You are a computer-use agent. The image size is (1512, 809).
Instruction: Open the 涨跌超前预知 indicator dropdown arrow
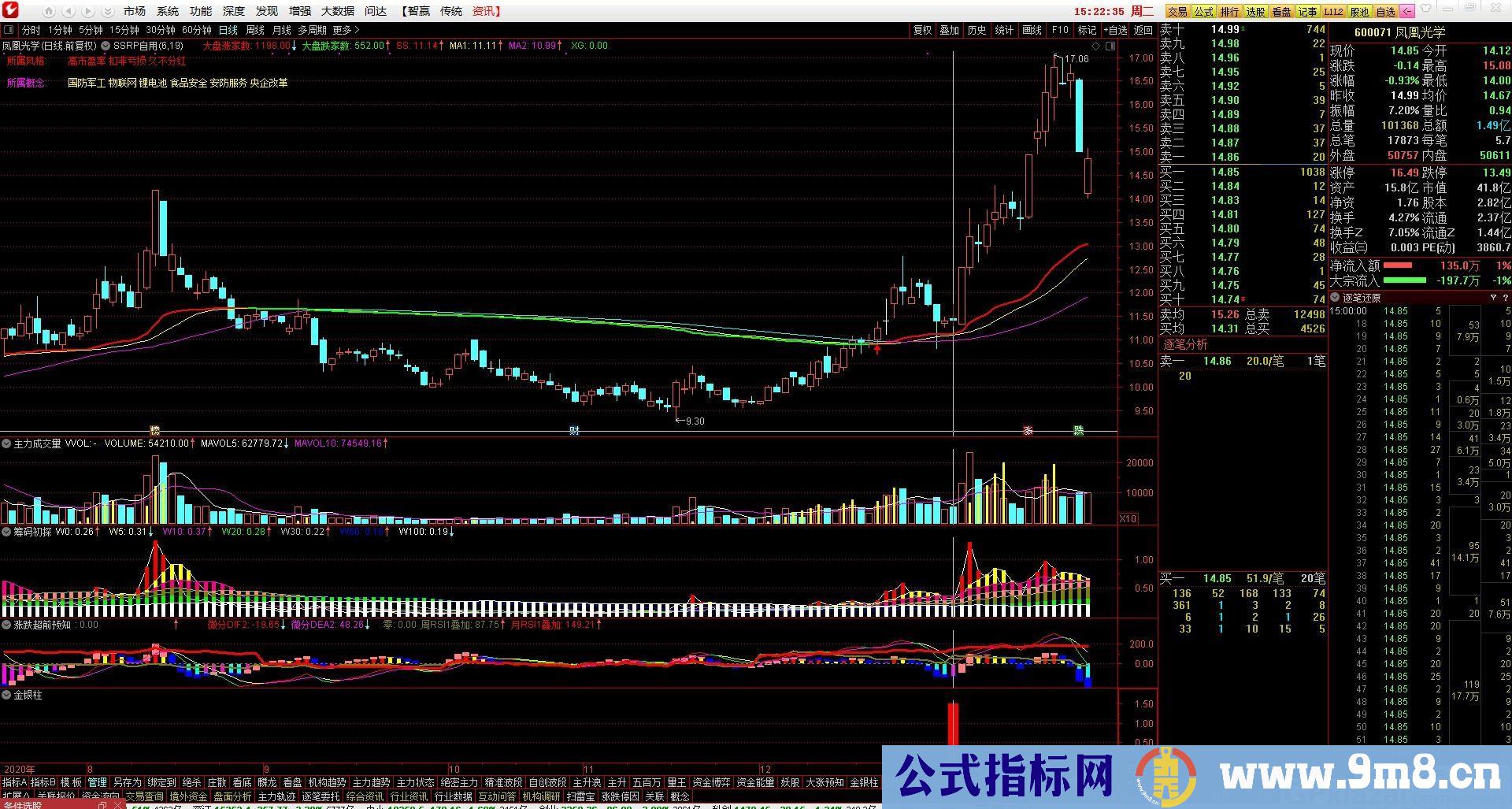[x=7, y=625]
